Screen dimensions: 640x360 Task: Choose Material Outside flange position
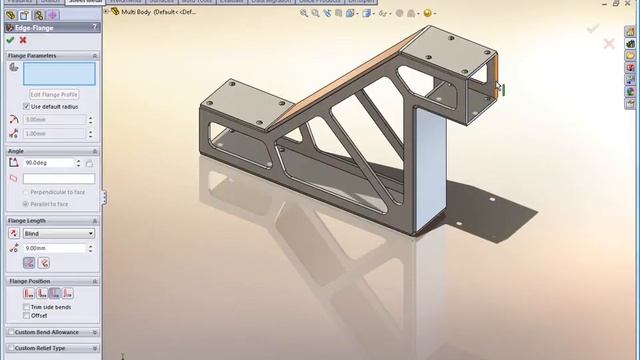pyautogui.click(x=42, y=293)
